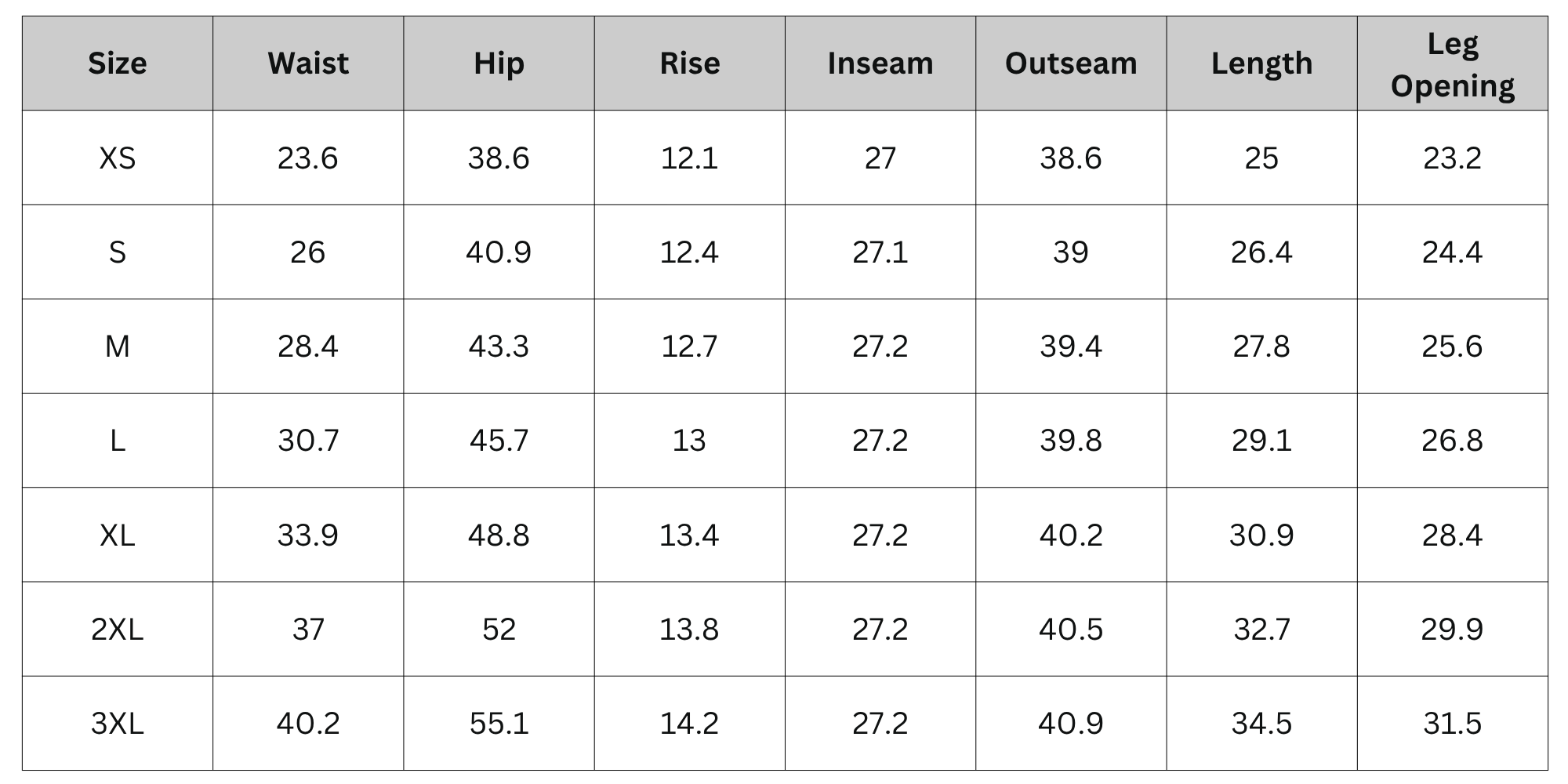Click the S outseam value 39
Viewport: 1568px width, 784px height.
(x=1071, y=252)
